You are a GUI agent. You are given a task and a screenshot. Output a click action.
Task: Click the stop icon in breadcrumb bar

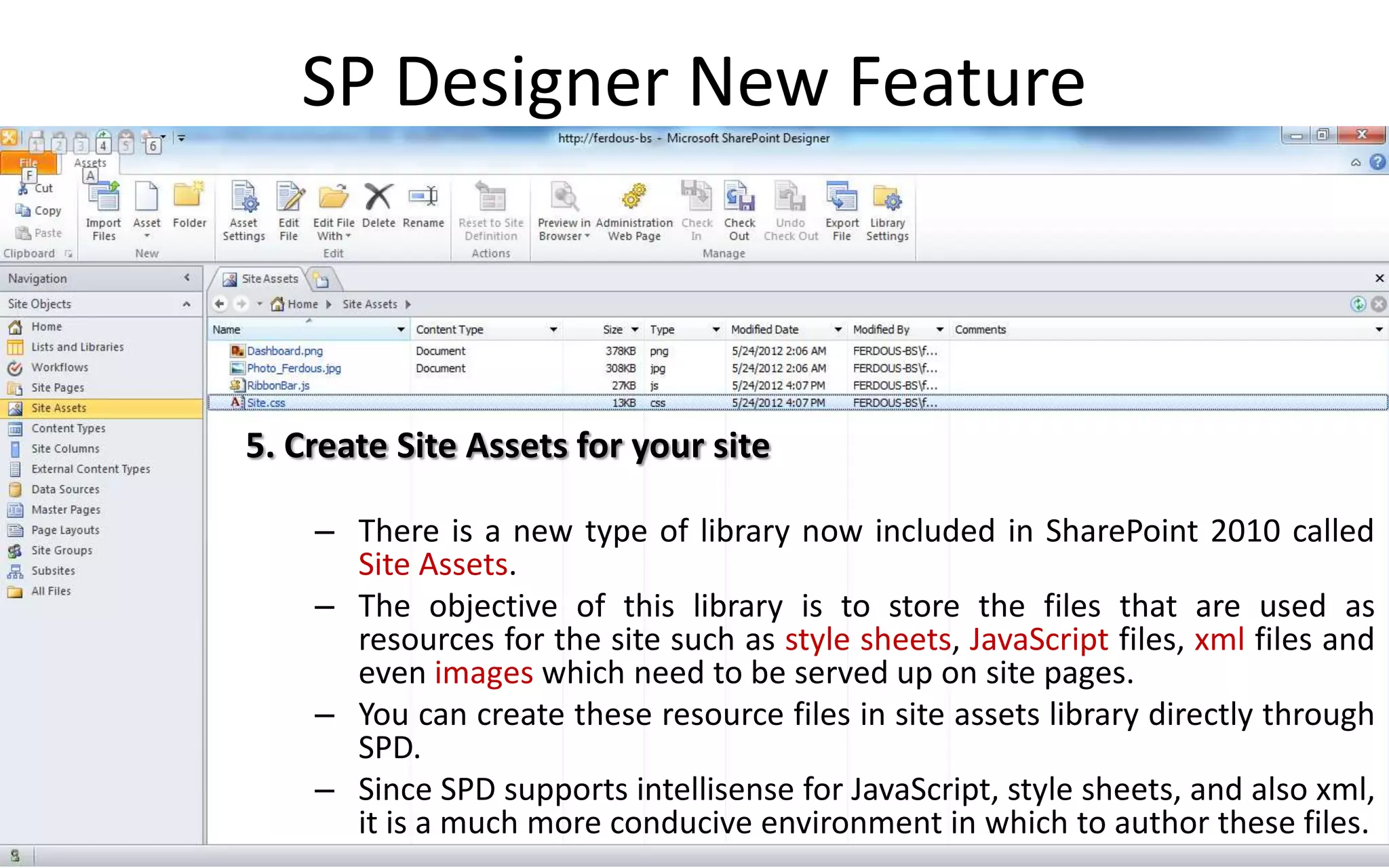coord(1379,304)
